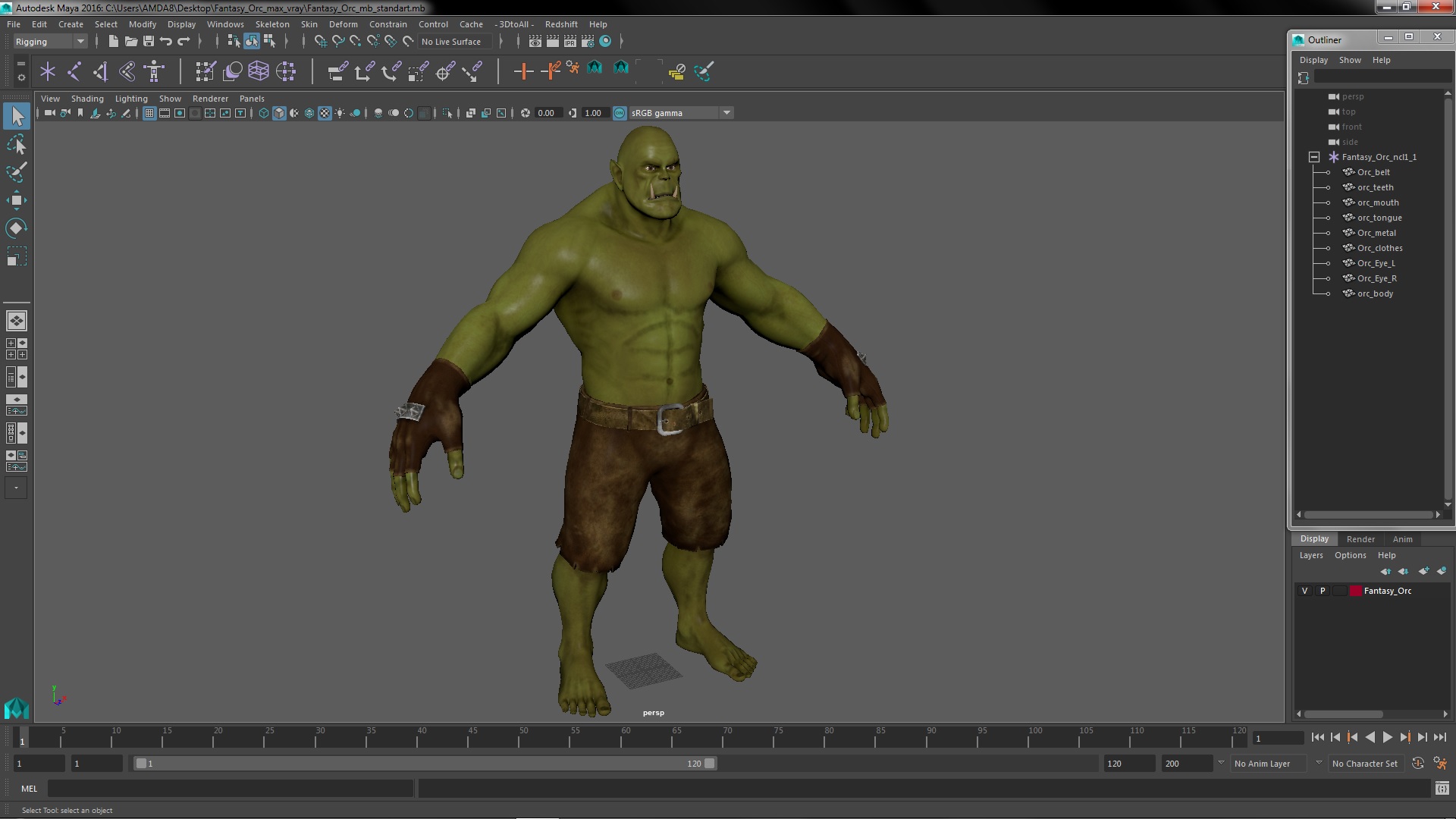1456x819 pixels.
Task: Open the Script Editor icon
Action: [x=1442, y=789]
